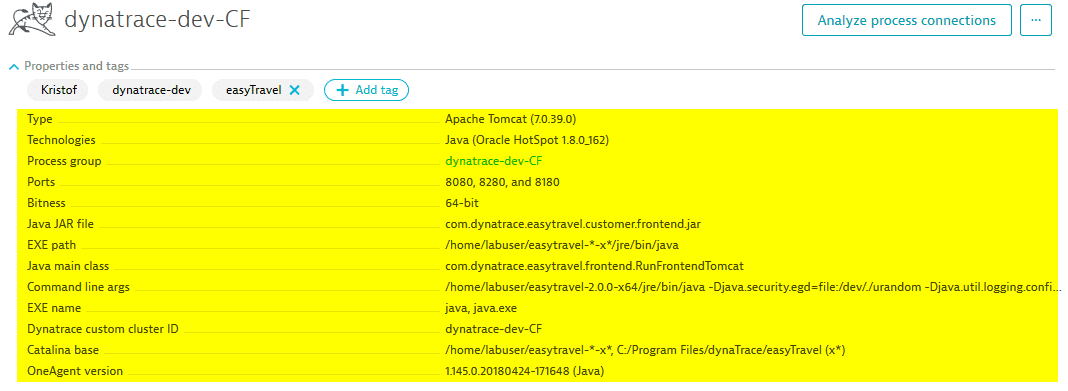Click value /home/labuser/easytravel-*-x*/jre/bin/java
This screenshot has height=391, width=1068.
coord(562,245)
